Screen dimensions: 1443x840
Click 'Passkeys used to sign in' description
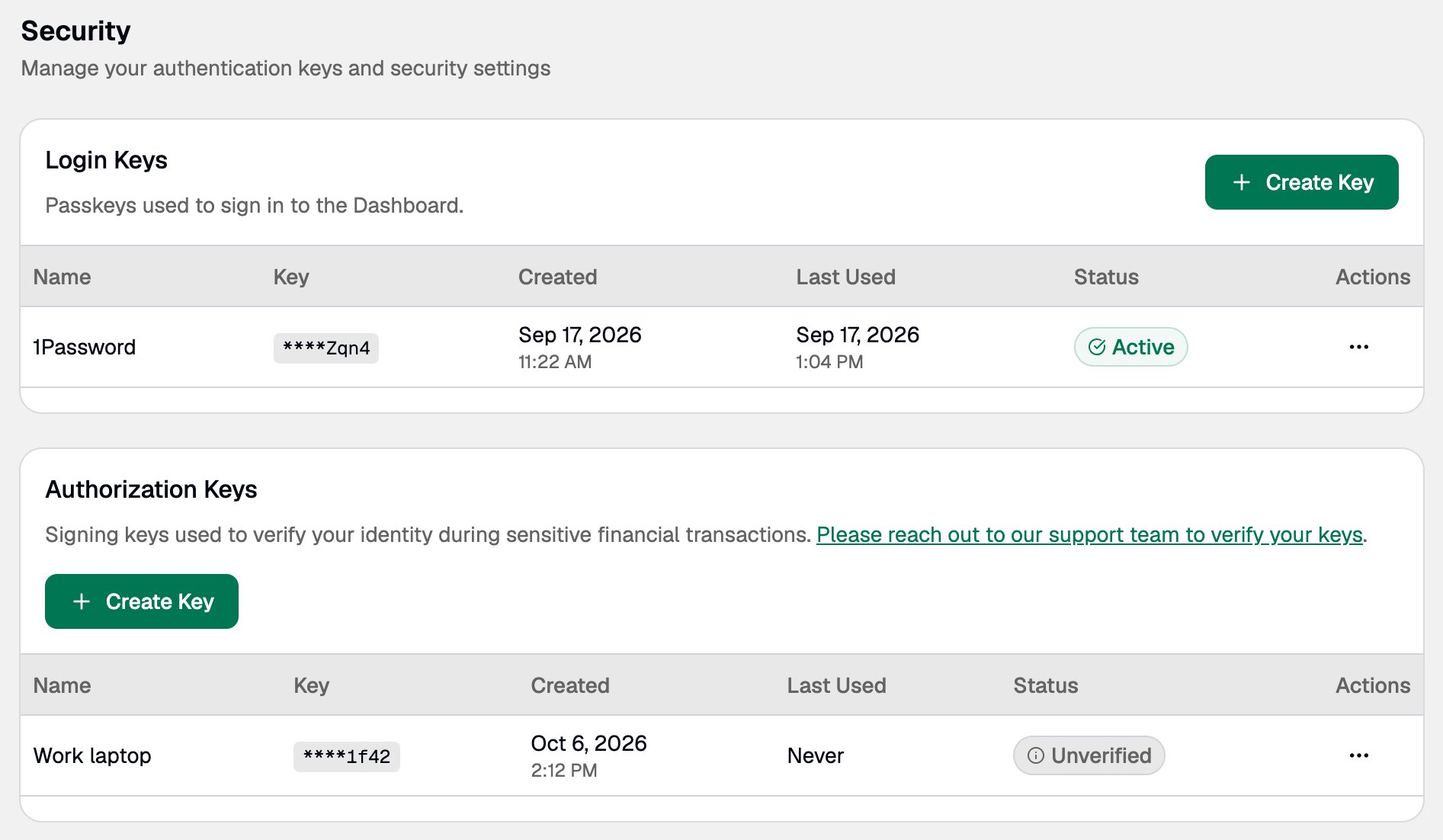pos(254,205)
